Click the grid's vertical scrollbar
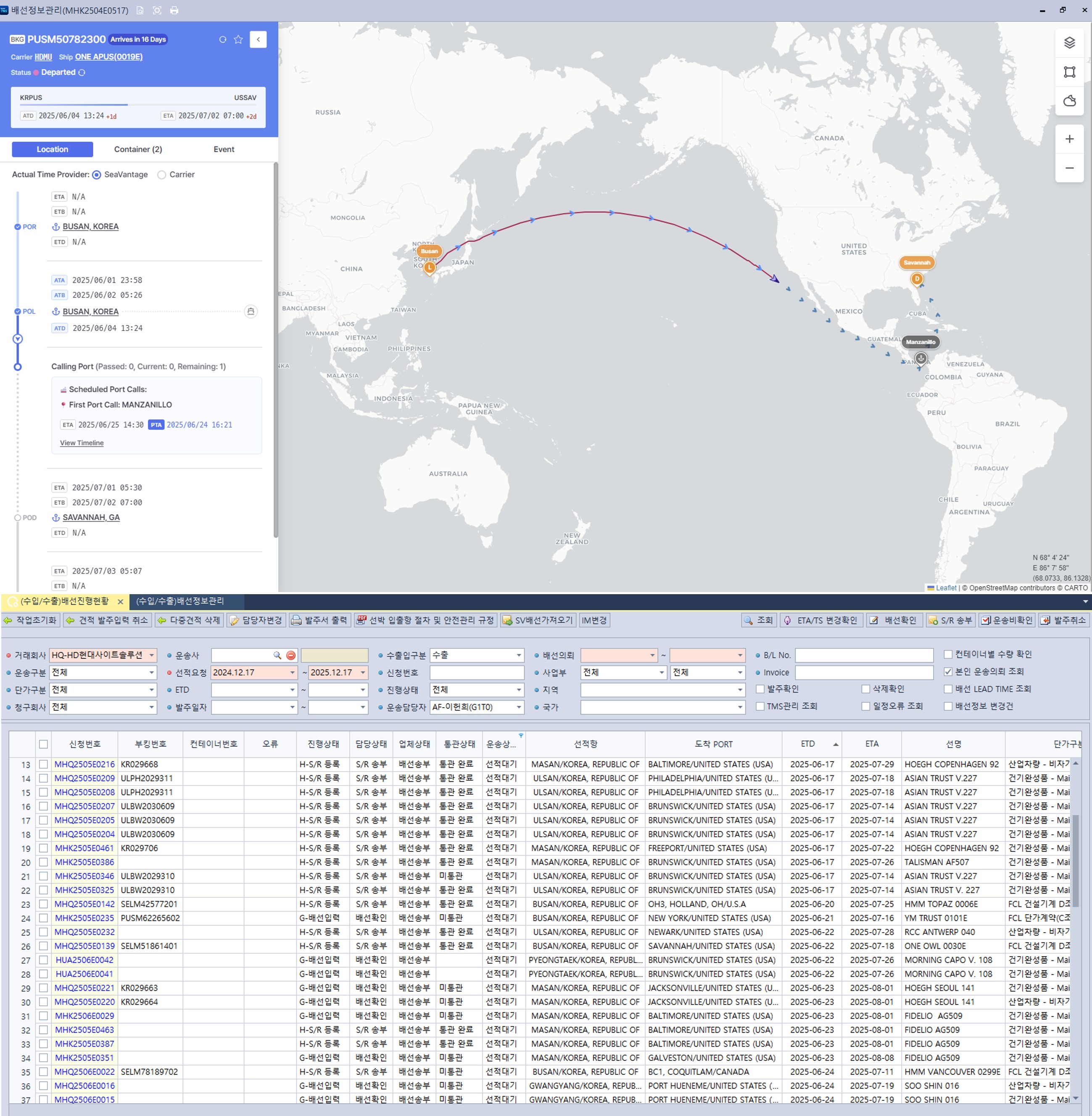 coord(1075,861)
